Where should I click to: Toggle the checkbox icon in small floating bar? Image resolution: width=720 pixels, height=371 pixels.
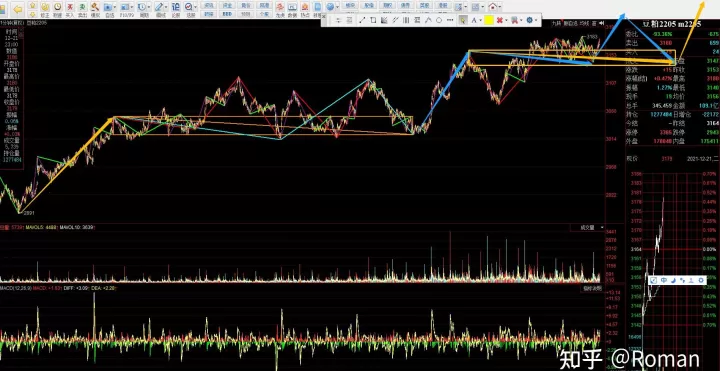pos(654,280)
